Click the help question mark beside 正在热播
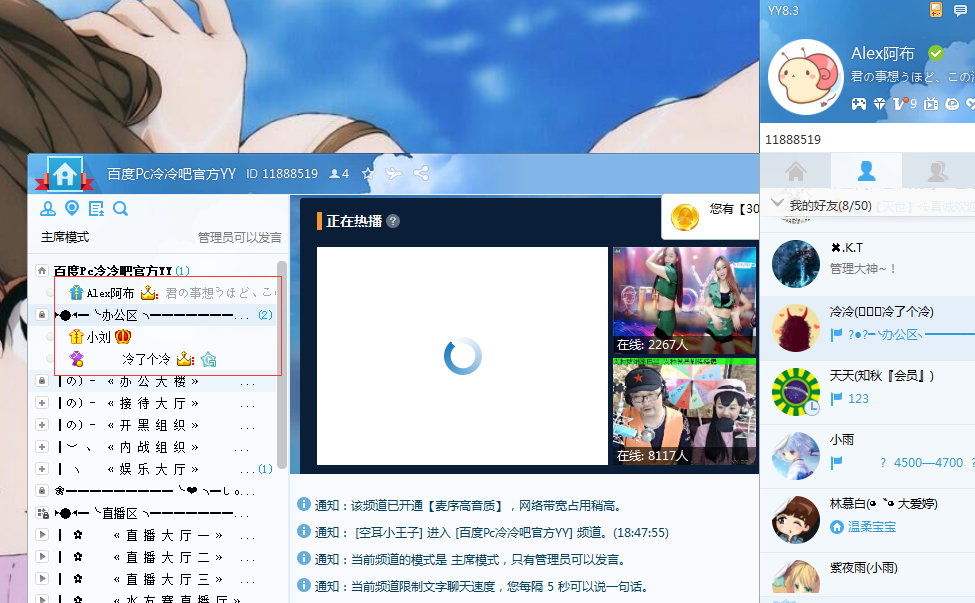 393,221
